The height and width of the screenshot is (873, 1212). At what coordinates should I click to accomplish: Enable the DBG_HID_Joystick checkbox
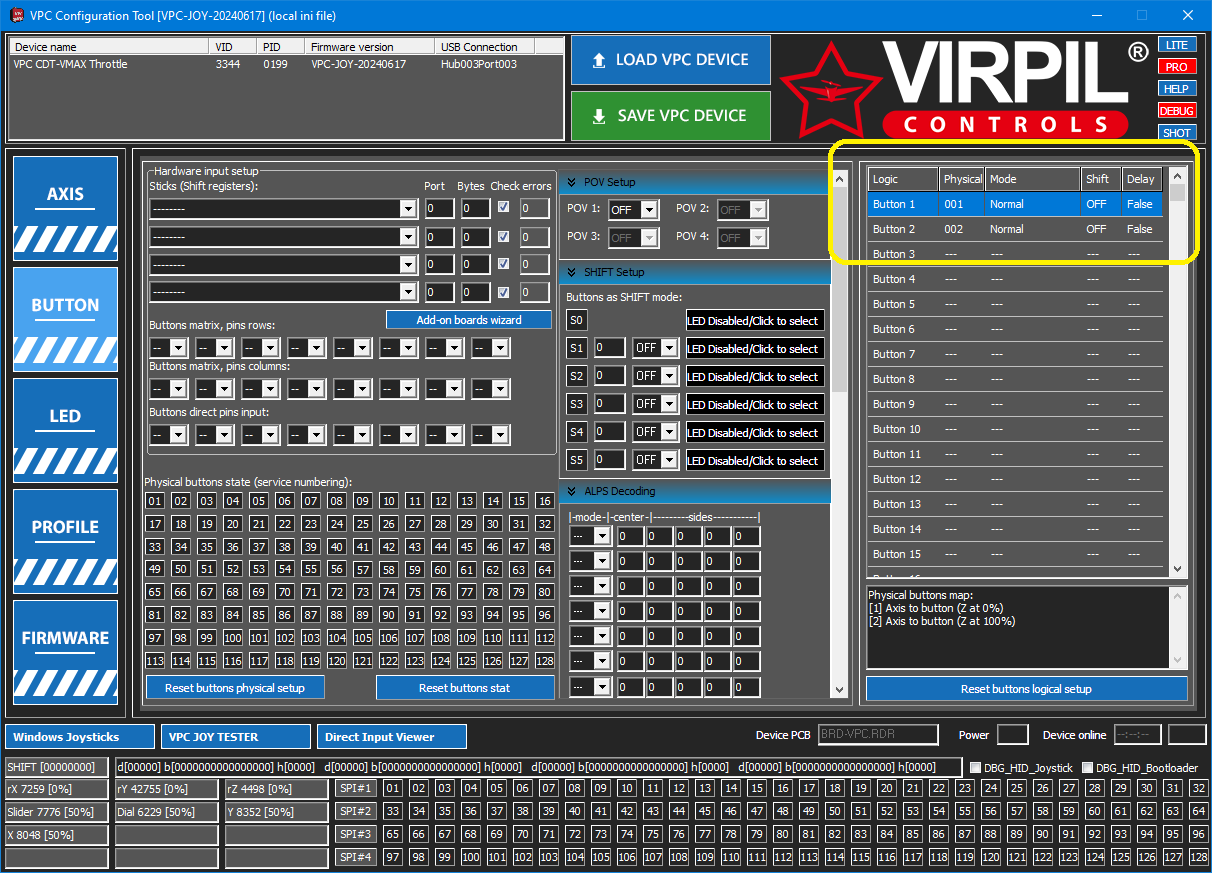click(976, 768)
